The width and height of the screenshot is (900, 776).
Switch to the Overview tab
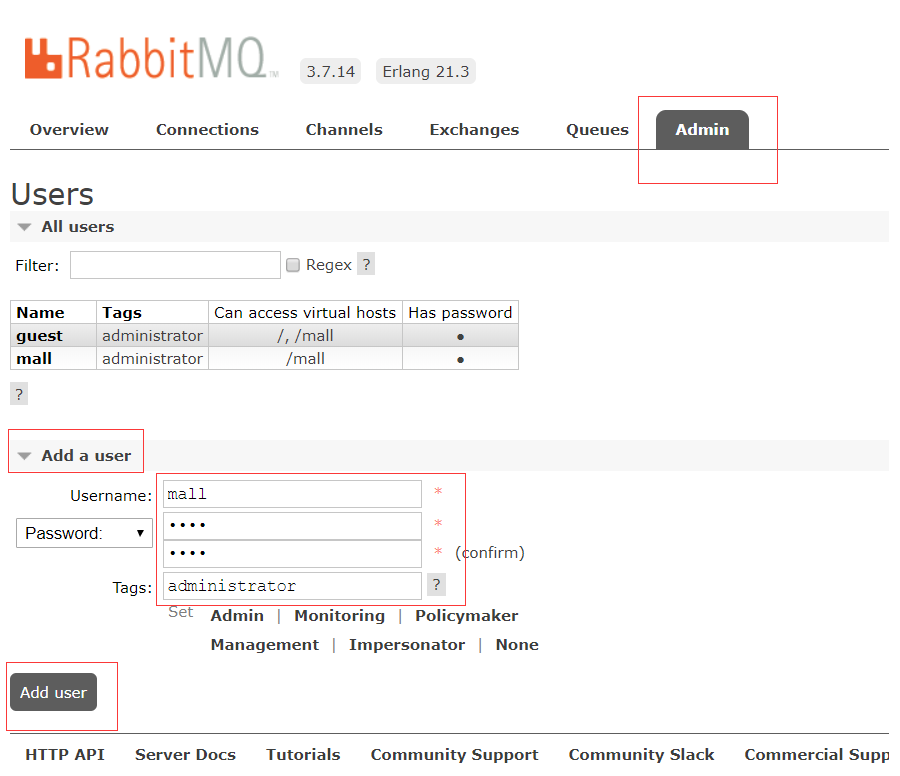click(69, 130)
